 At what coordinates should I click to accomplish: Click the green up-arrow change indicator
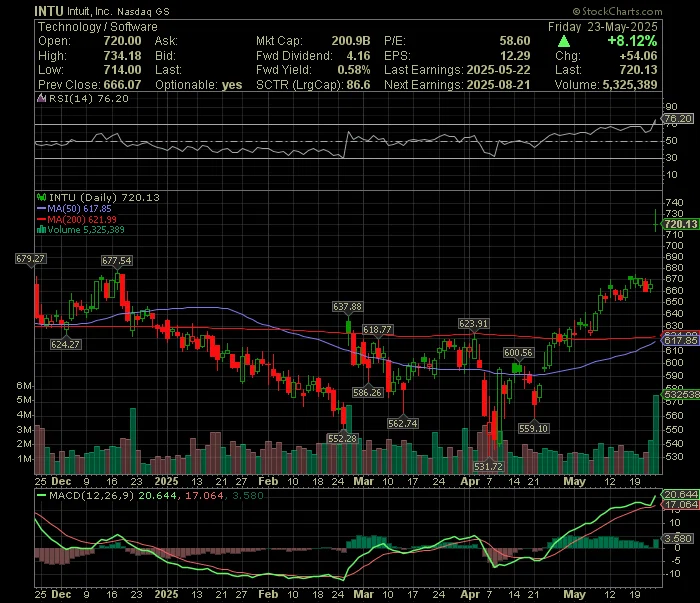click(x=564, y=42)
